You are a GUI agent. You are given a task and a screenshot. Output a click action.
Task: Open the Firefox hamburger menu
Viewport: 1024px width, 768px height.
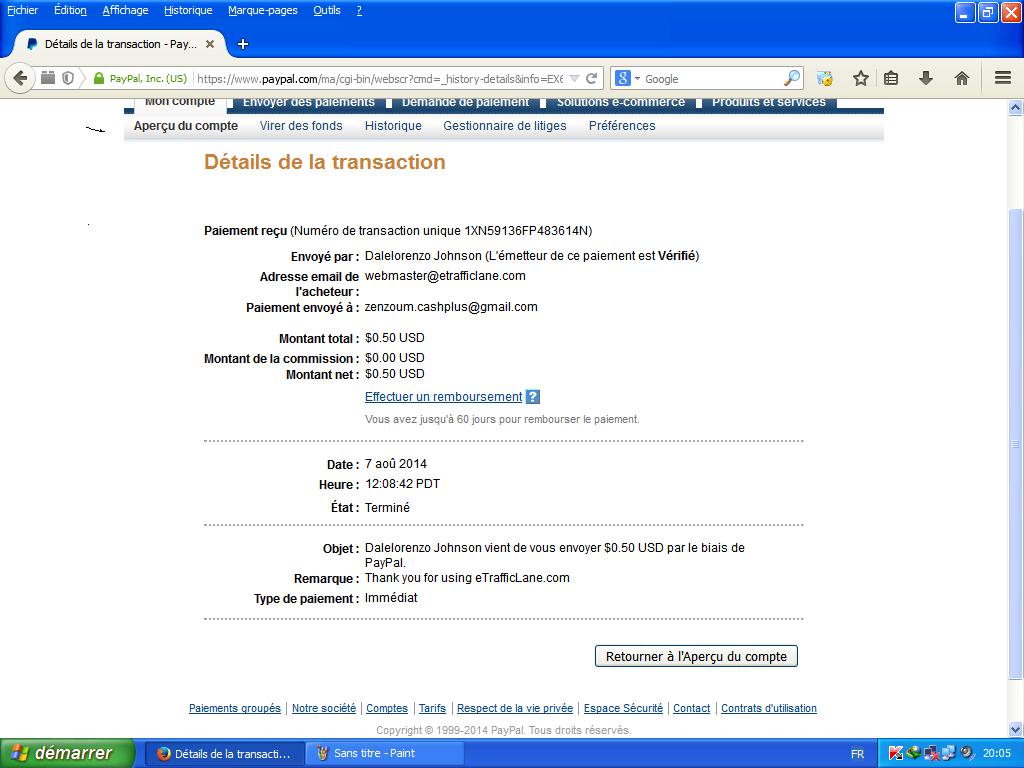pyautogui.click(x=1003, y=78)
